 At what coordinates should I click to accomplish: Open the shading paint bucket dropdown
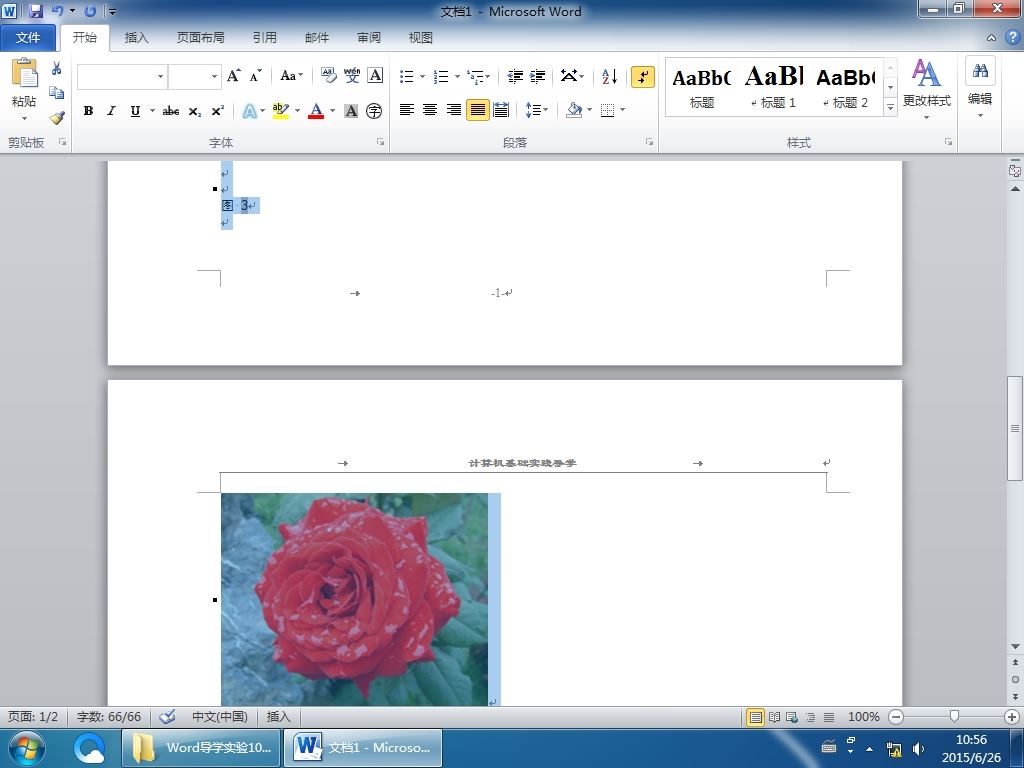coord(589,110)
